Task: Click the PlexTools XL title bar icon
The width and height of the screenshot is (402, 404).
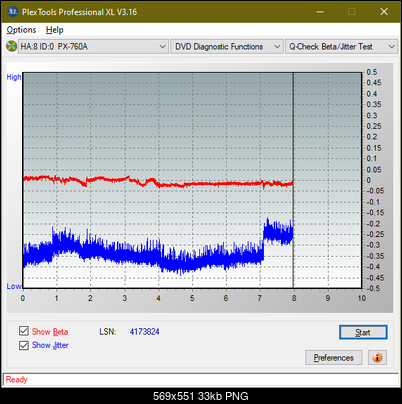Action: 13,12
